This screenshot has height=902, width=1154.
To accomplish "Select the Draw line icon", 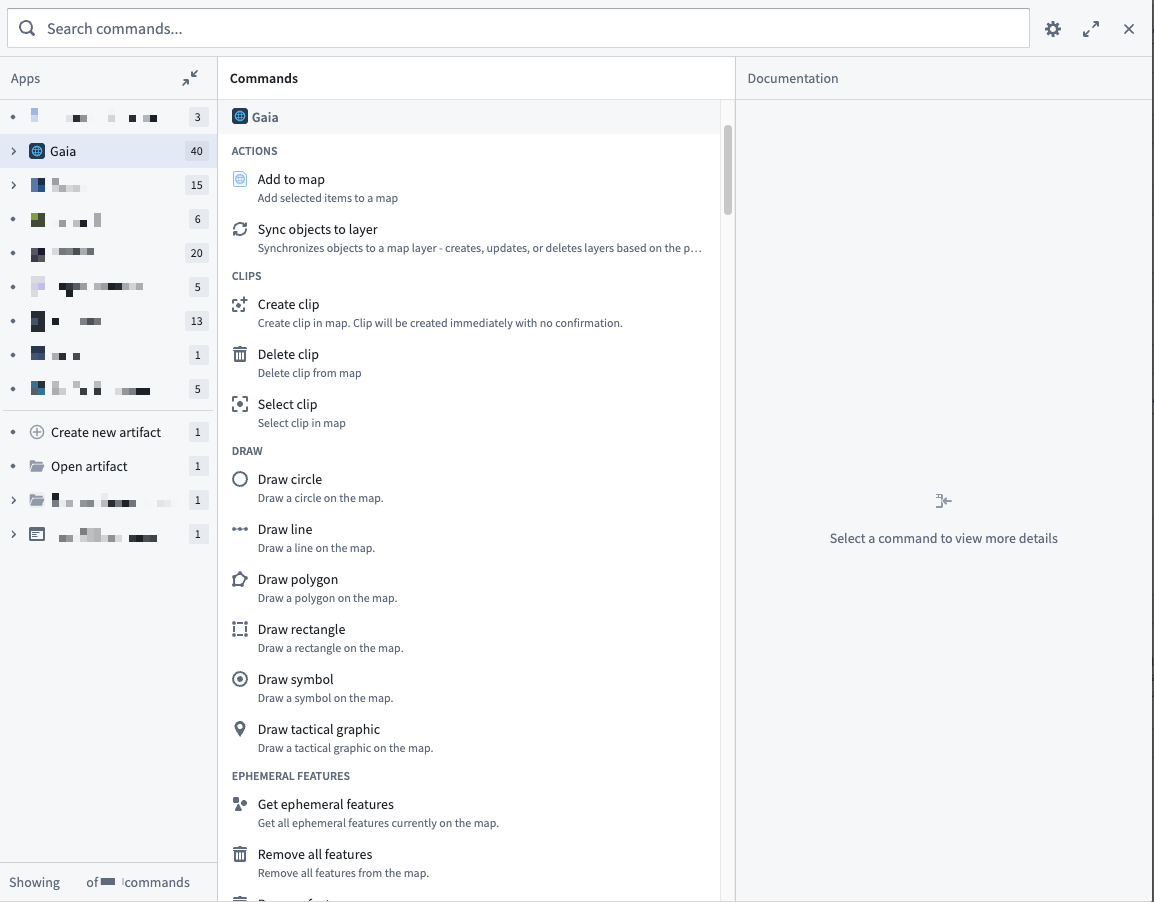I will pos(240,528).
